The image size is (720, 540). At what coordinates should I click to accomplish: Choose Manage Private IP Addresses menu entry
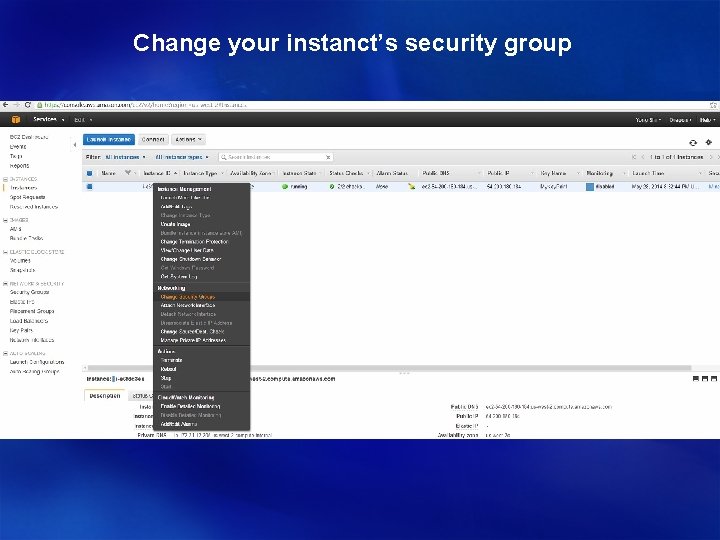click(193, 340)
